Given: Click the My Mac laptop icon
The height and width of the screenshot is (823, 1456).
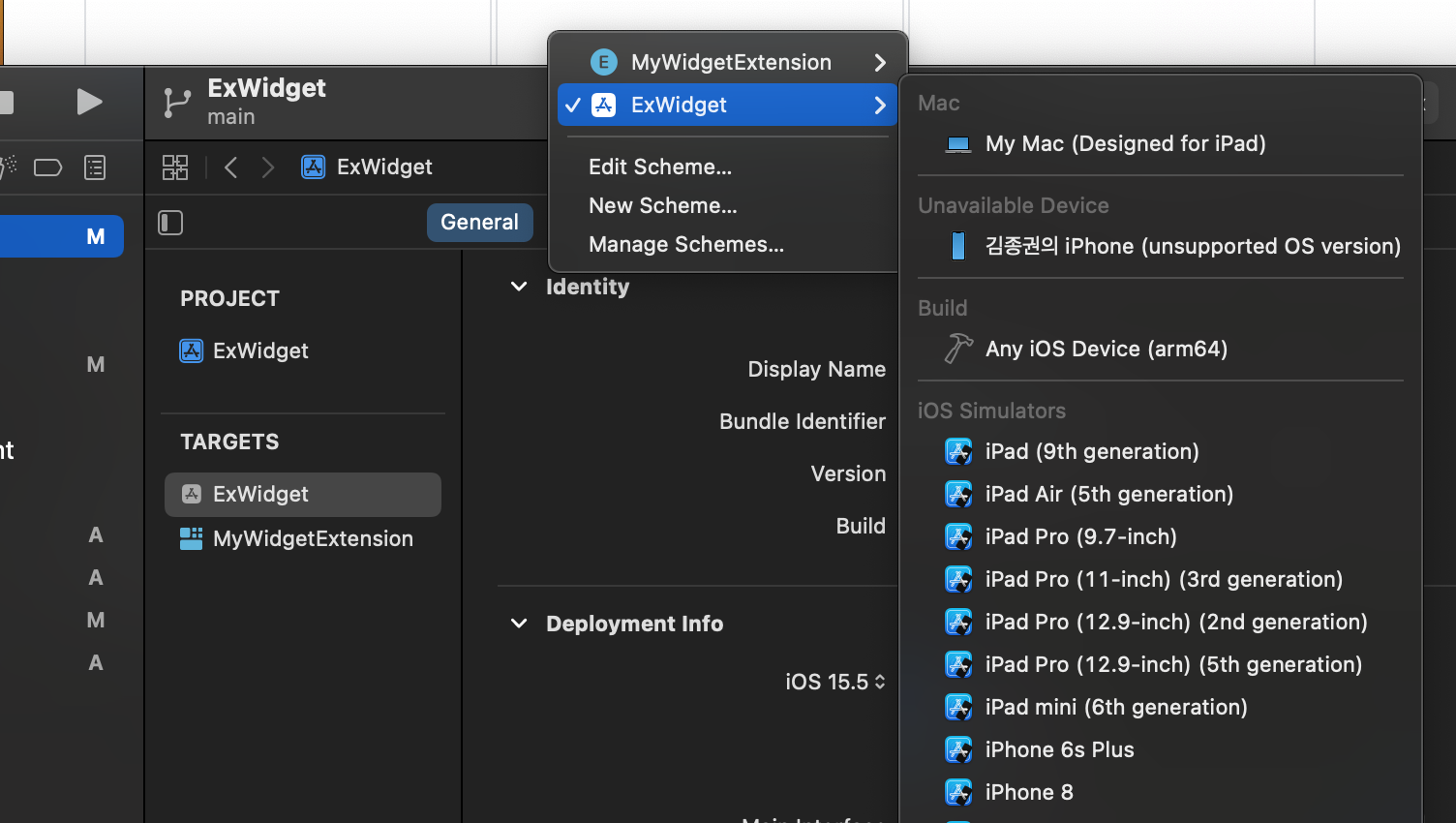Looking at the screenshot, I should tap(958, 144).
